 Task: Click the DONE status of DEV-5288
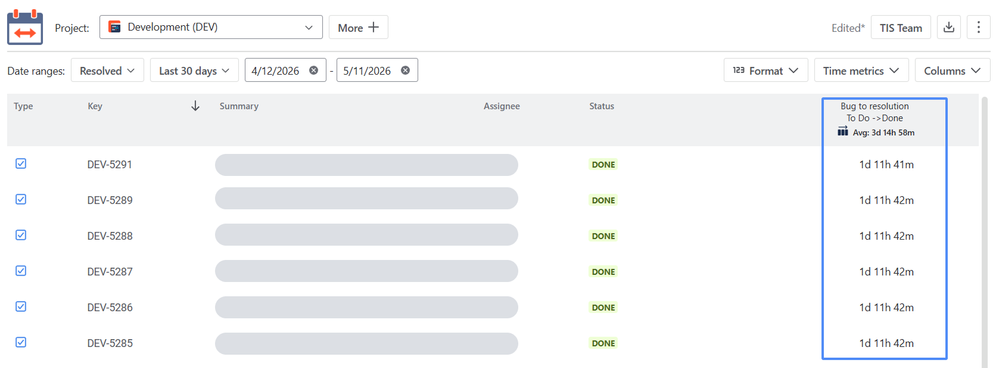(x=603, y=236)
